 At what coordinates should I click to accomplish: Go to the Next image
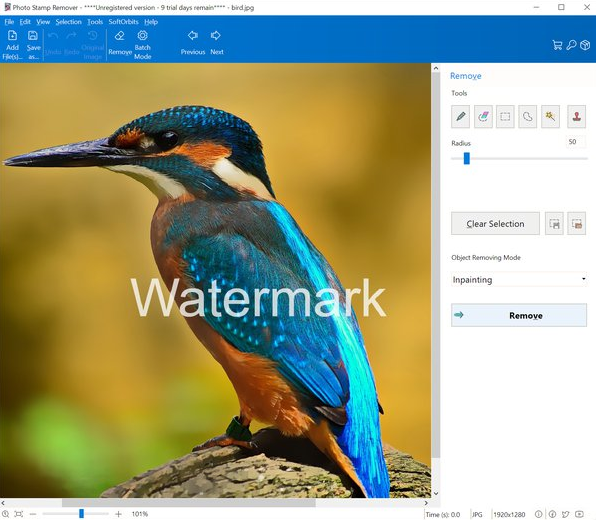click(x=216, y=43)
